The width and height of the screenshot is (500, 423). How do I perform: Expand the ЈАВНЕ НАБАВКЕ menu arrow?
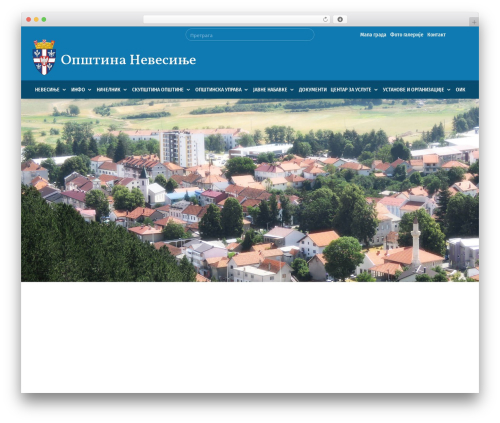click(292, 90)
